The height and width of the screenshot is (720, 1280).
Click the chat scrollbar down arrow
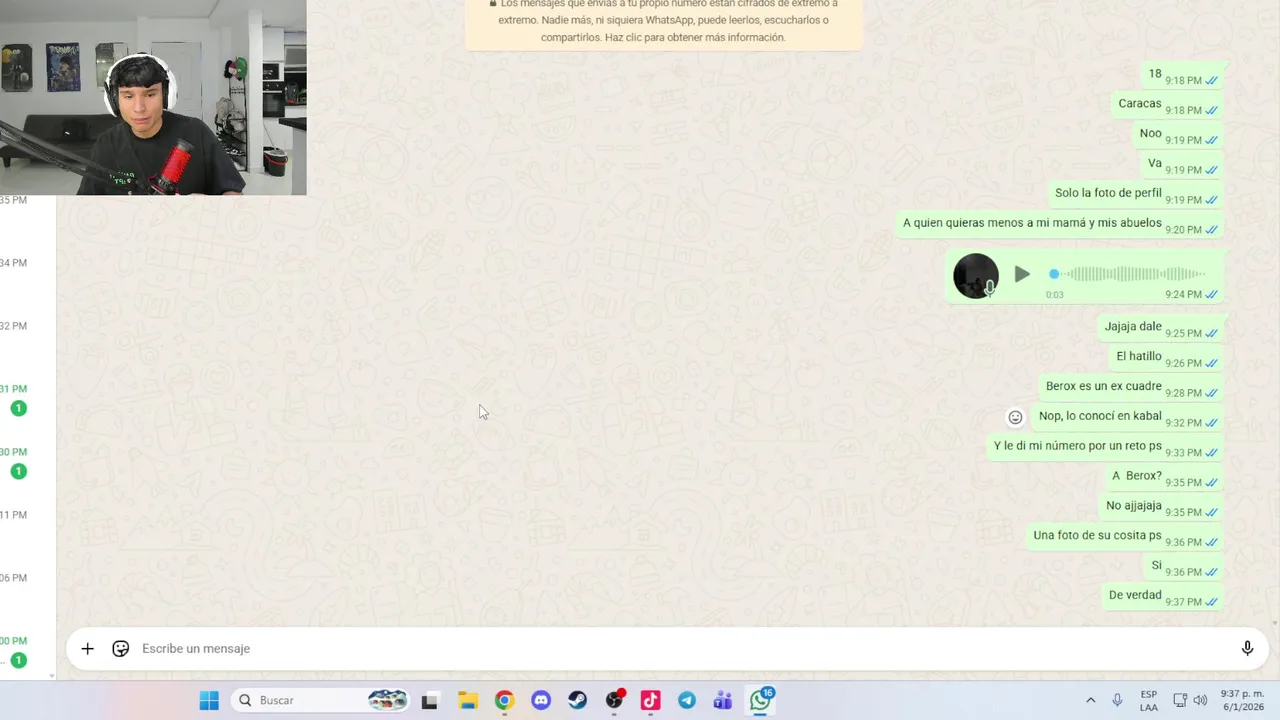coord(1274,623)
